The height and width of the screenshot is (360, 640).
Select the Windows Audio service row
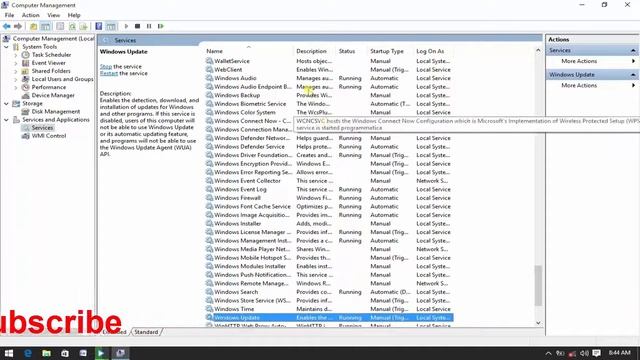pyautogui.click(x=329, y=78)
